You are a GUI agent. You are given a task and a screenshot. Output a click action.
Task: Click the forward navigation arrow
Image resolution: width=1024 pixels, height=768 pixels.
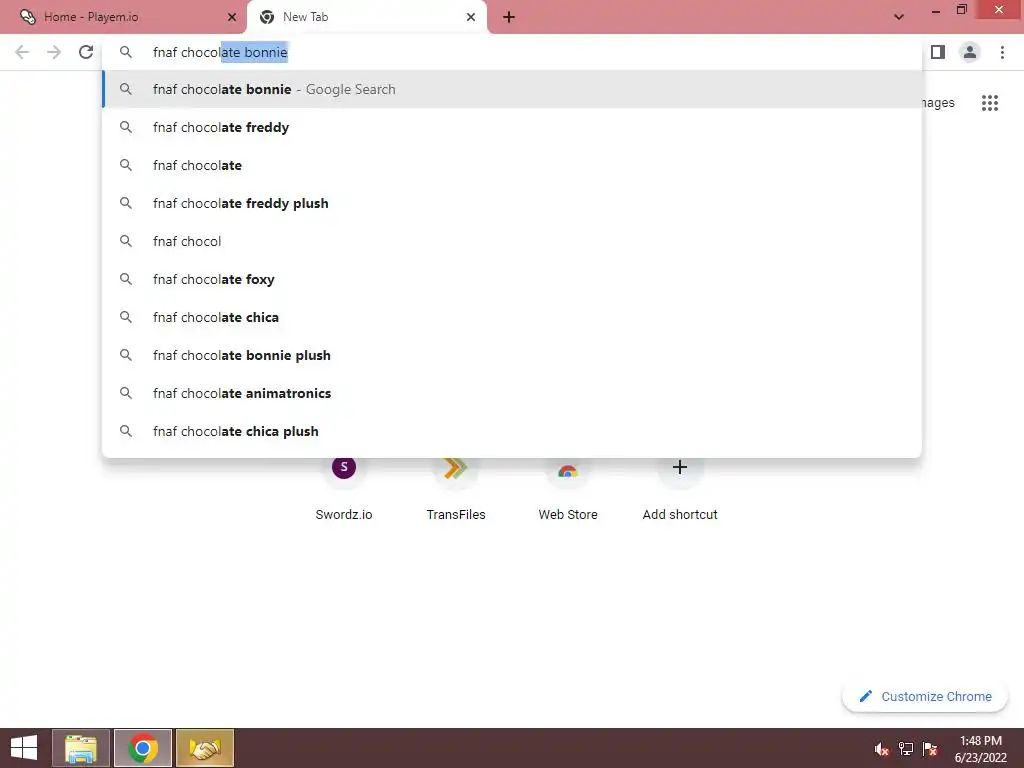(x=54, y=52)
